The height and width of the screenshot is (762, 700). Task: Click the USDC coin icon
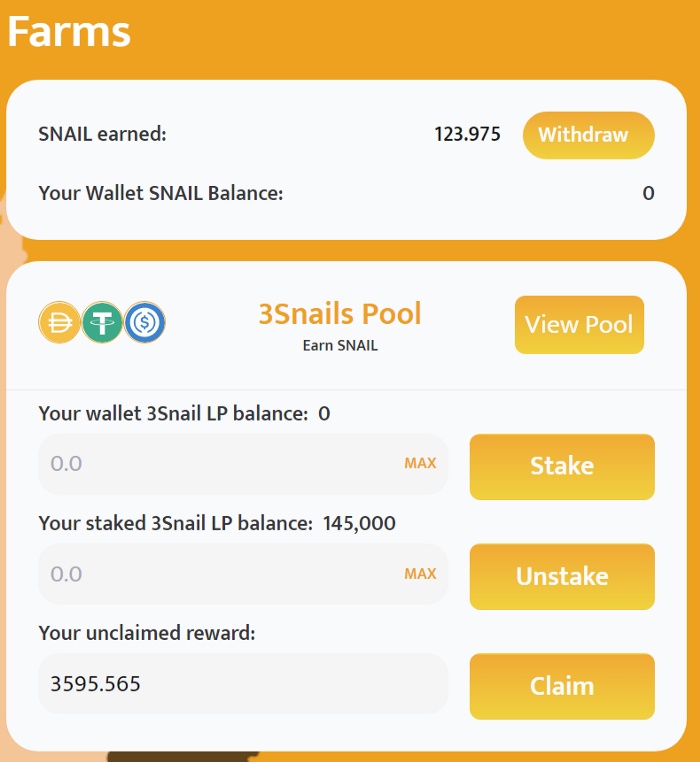tap(145, 323)
